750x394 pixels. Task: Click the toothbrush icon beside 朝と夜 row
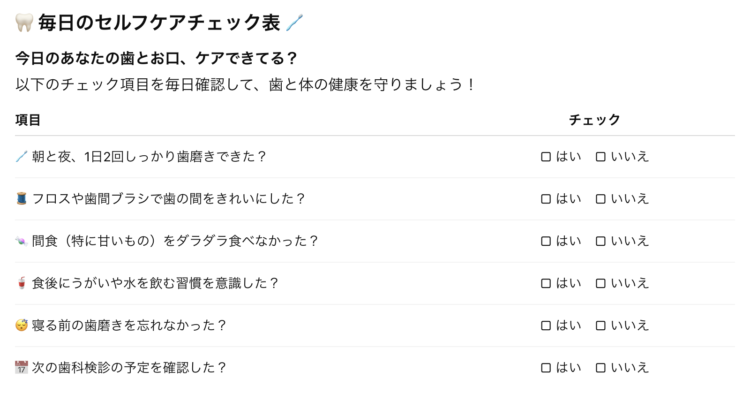(x=22, y=157)
